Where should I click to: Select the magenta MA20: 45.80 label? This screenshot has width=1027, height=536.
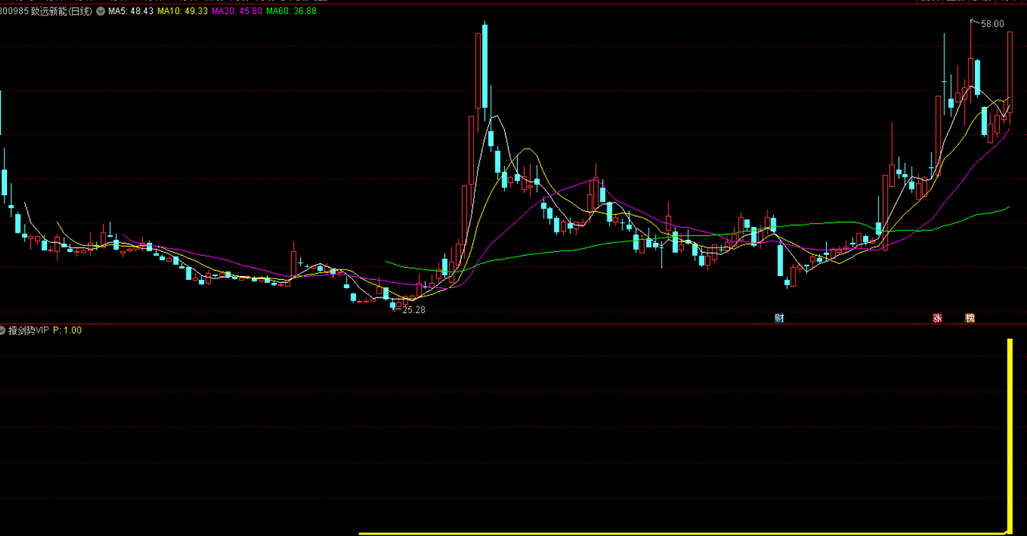pos(236,11)
